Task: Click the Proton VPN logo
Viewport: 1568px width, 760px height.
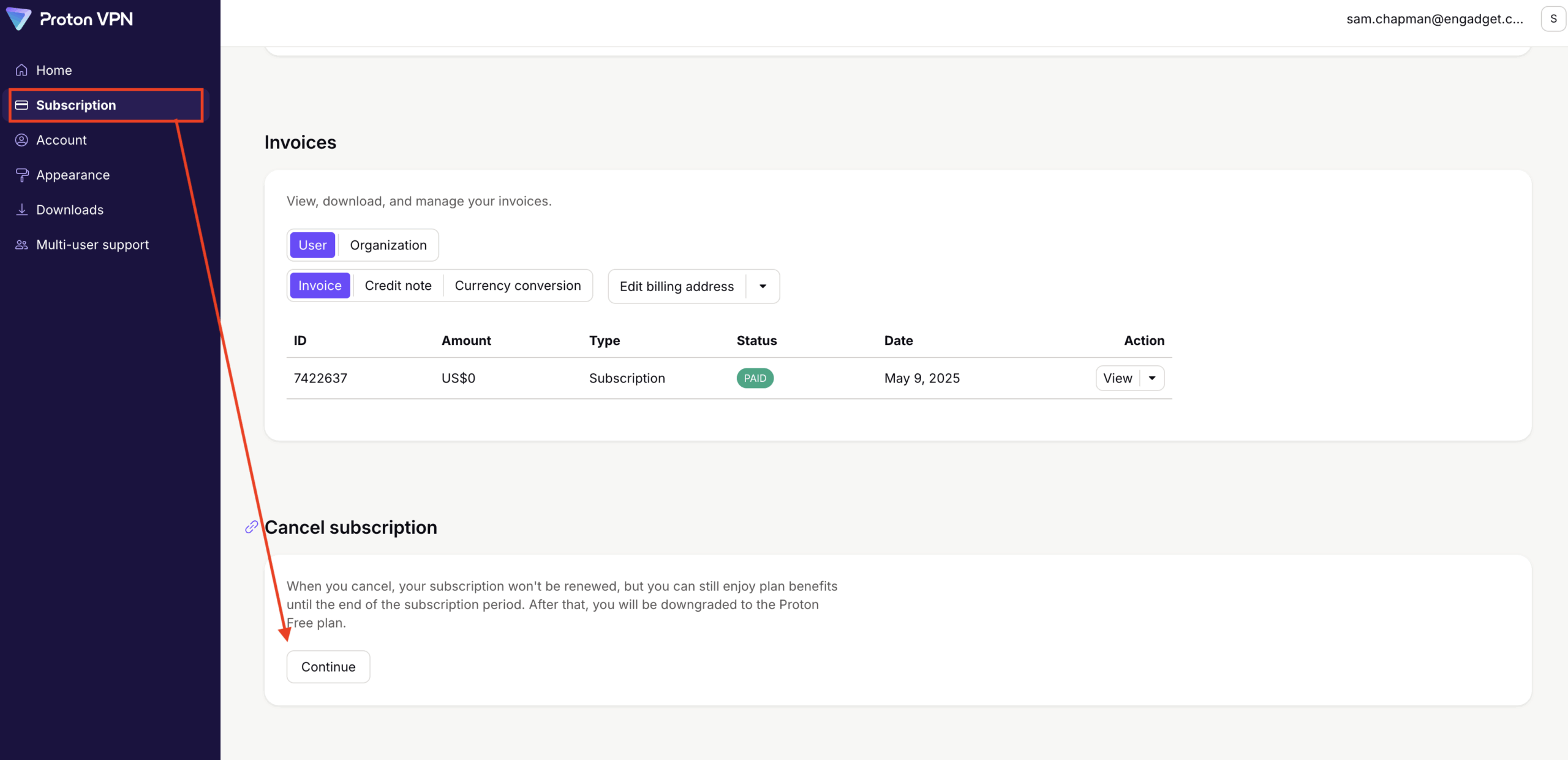Action: click(x=69, y=18)
